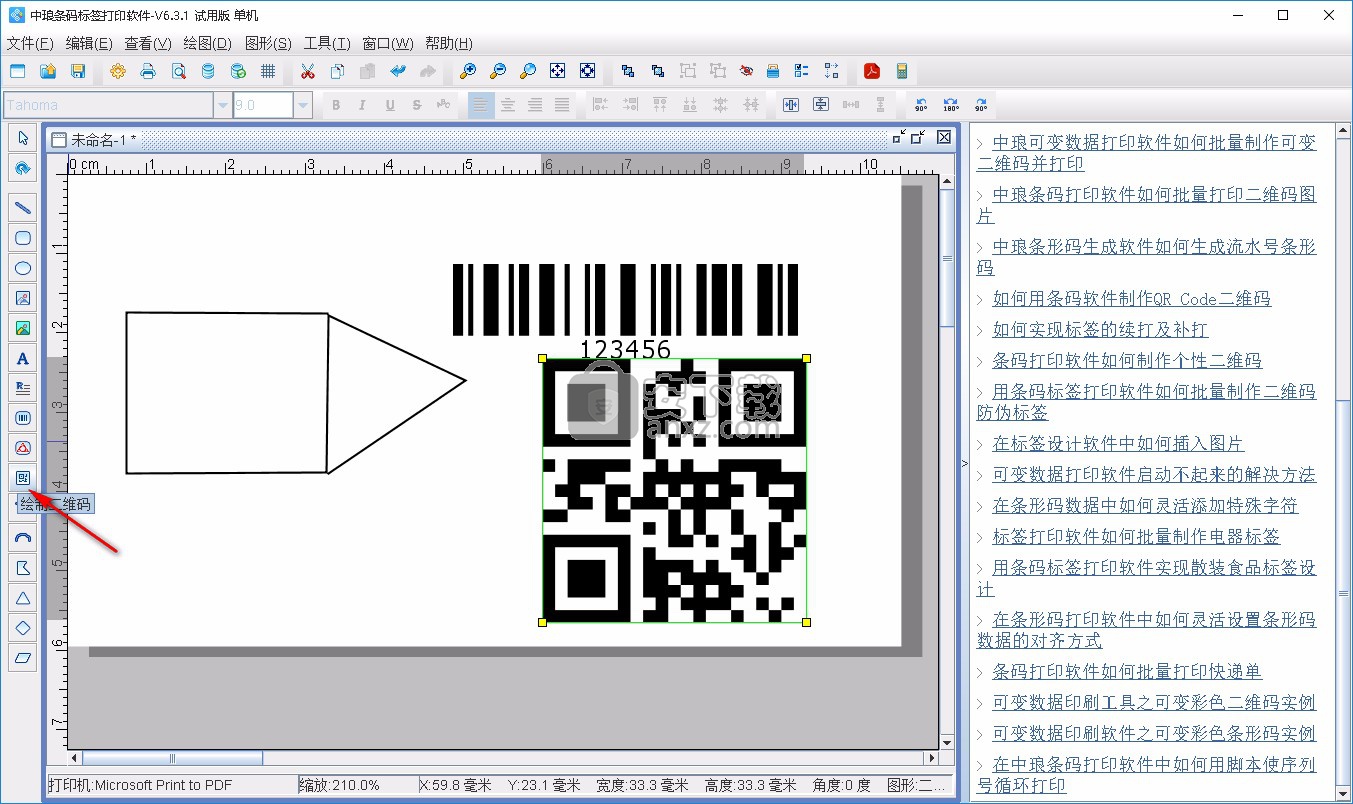Select the arc drawing tool
The width and height of the screenshot is (1353, 804).
(23, 538)
